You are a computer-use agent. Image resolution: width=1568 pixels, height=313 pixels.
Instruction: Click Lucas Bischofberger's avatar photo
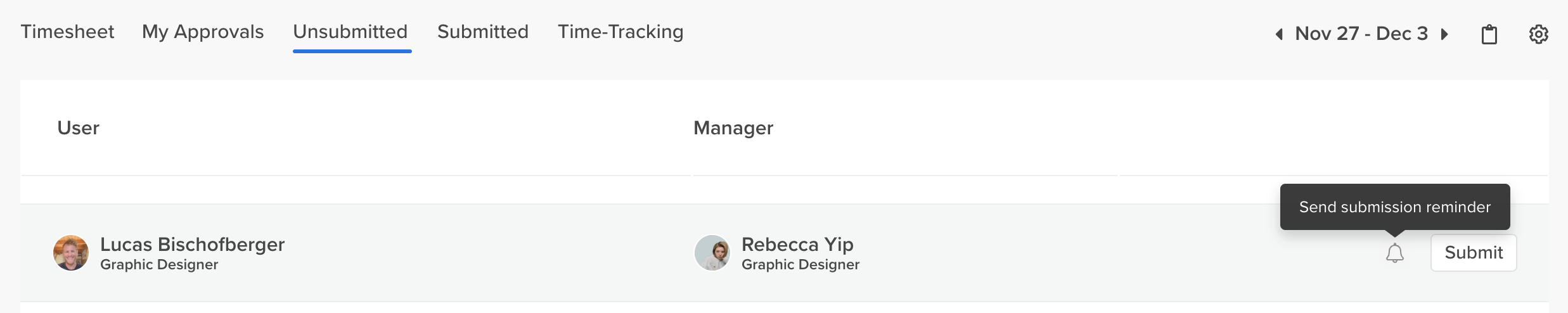coord(71,253)
